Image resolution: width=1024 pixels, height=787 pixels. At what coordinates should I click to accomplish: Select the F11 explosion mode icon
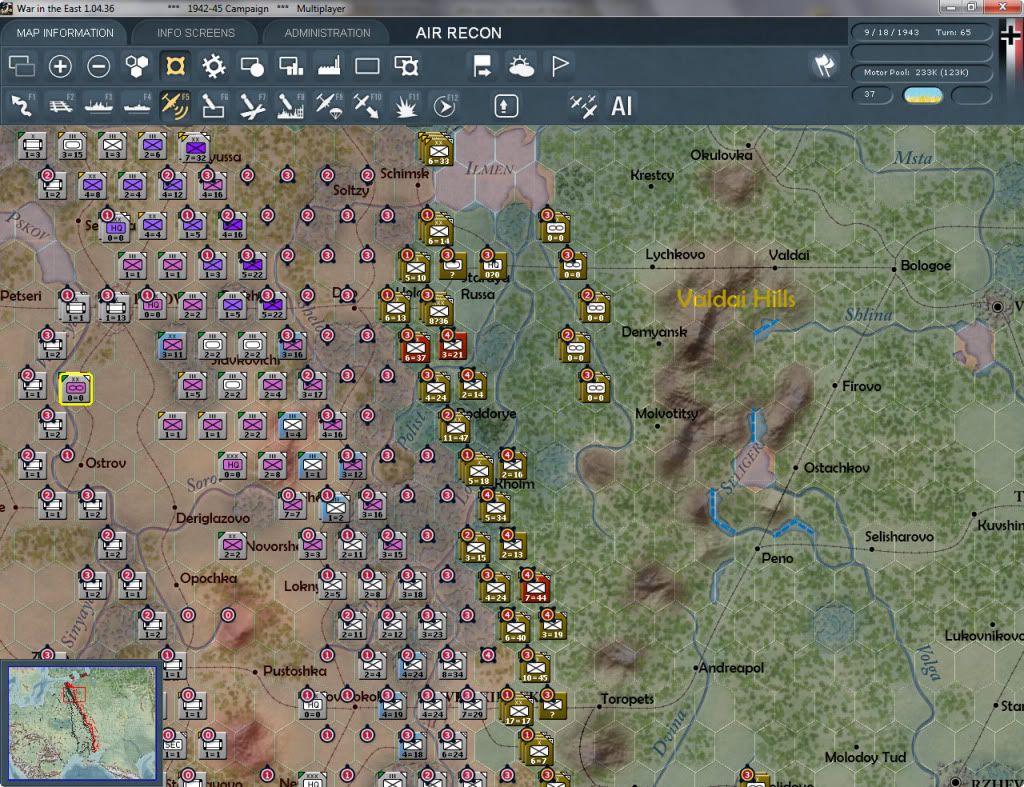coord(406,106)
